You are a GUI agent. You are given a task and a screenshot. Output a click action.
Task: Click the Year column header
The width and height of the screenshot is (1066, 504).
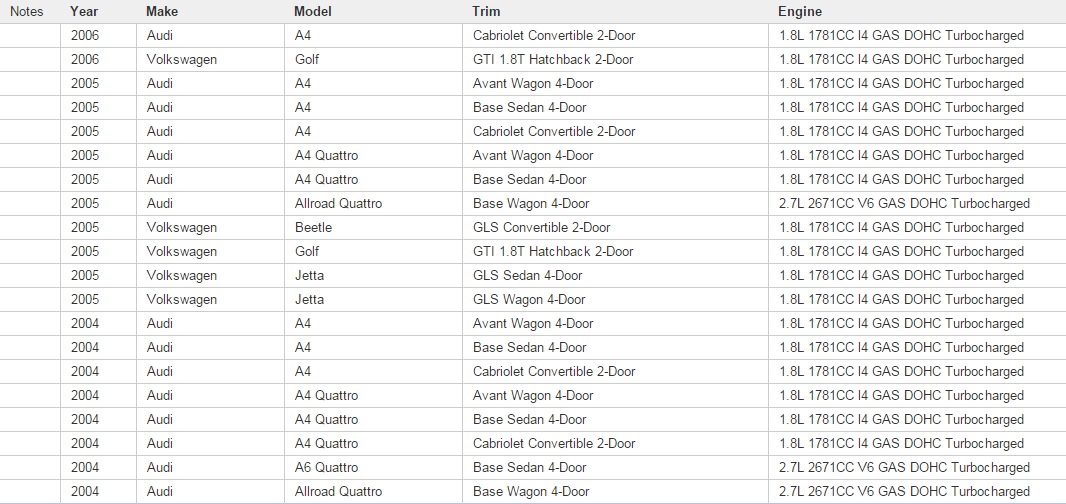(x=85, y=11)
